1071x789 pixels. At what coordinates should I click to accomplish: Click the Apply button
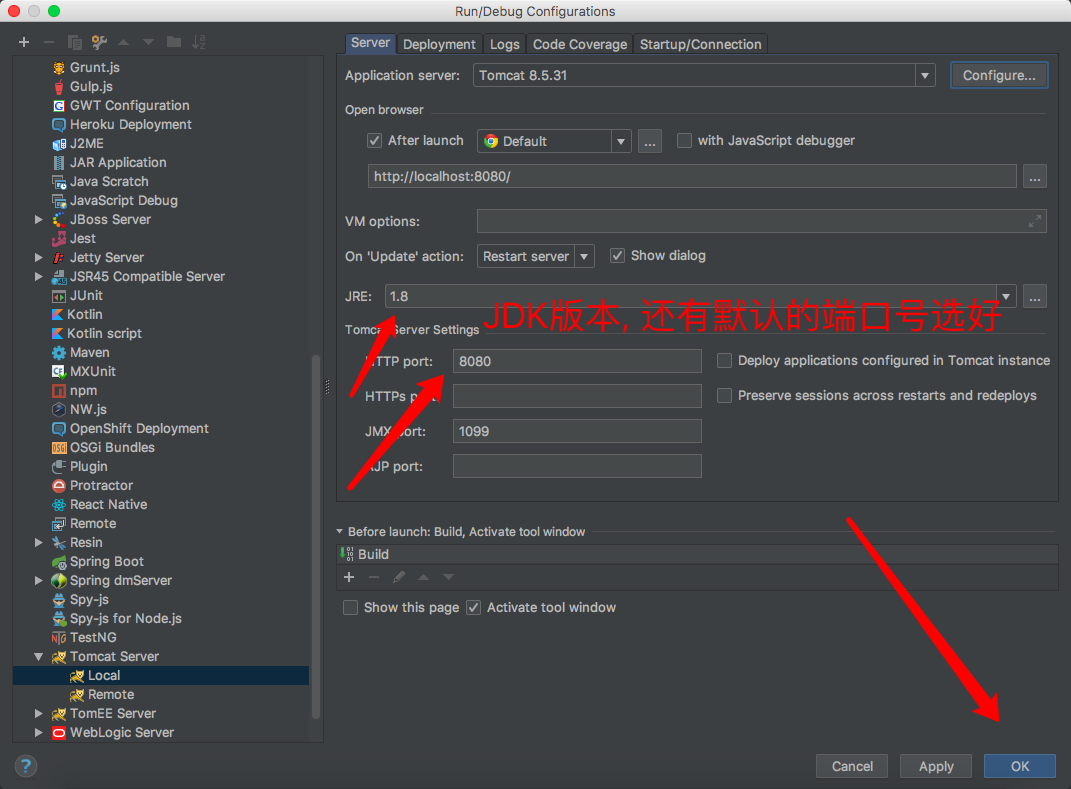tap(936, 766)
